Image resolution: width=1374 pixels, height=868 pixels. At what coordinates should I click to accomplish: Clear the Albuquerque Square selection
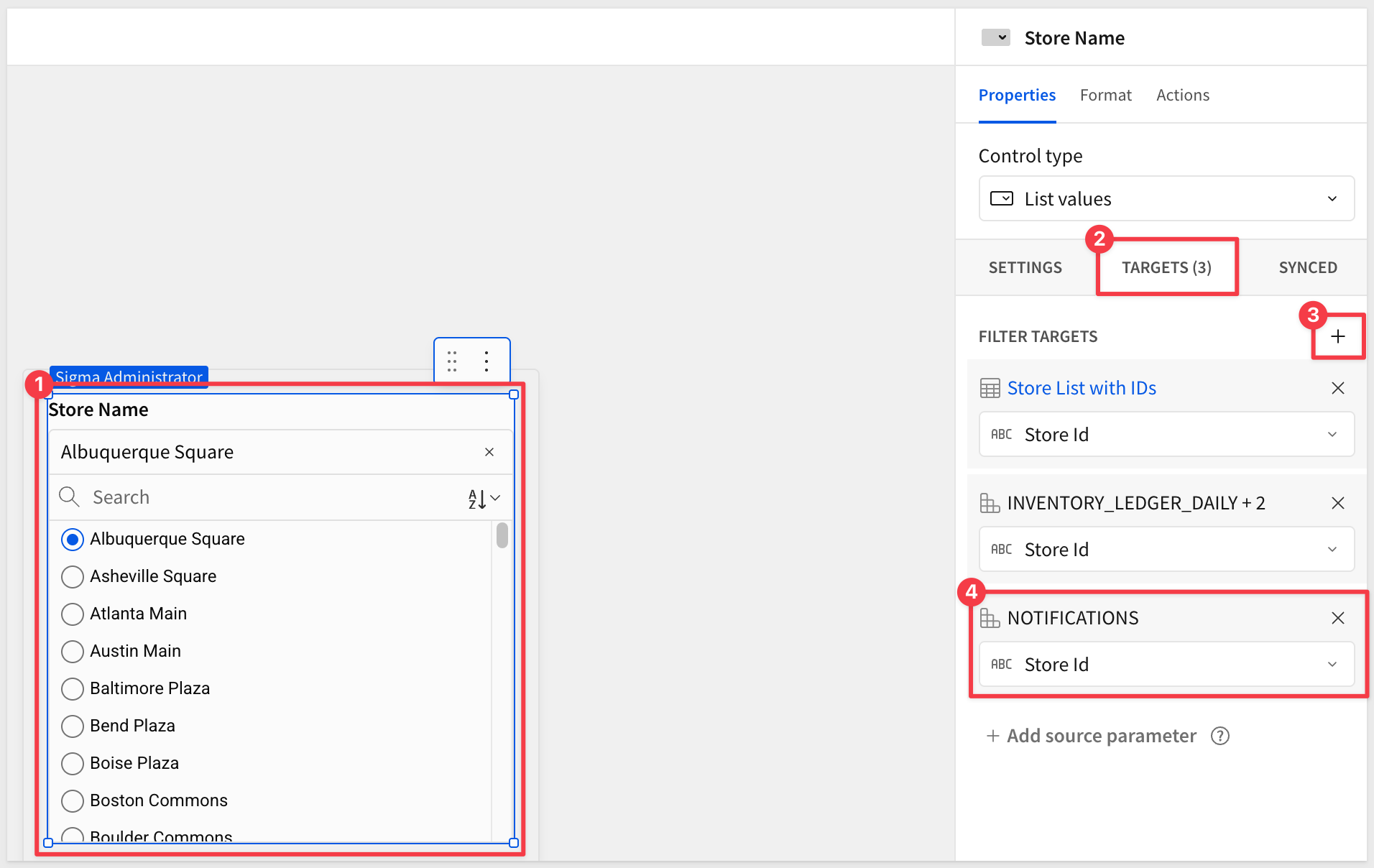coord(489,452)
